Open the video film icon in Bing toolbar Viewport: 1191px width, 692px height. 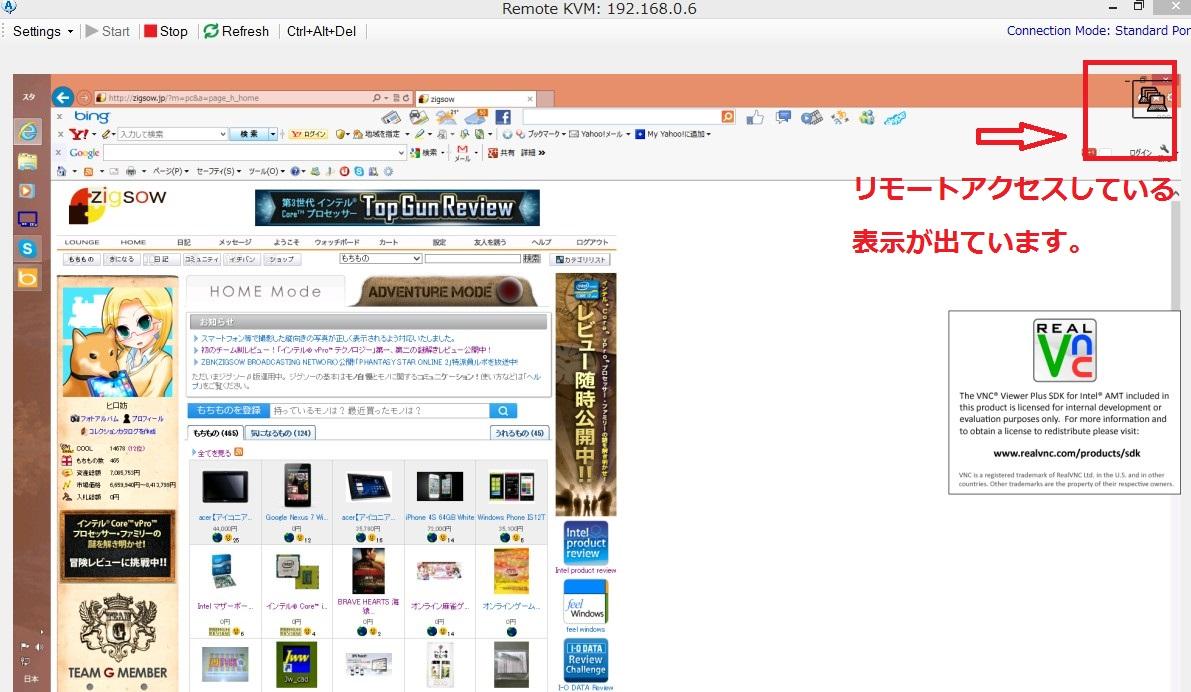pos(811,117)
